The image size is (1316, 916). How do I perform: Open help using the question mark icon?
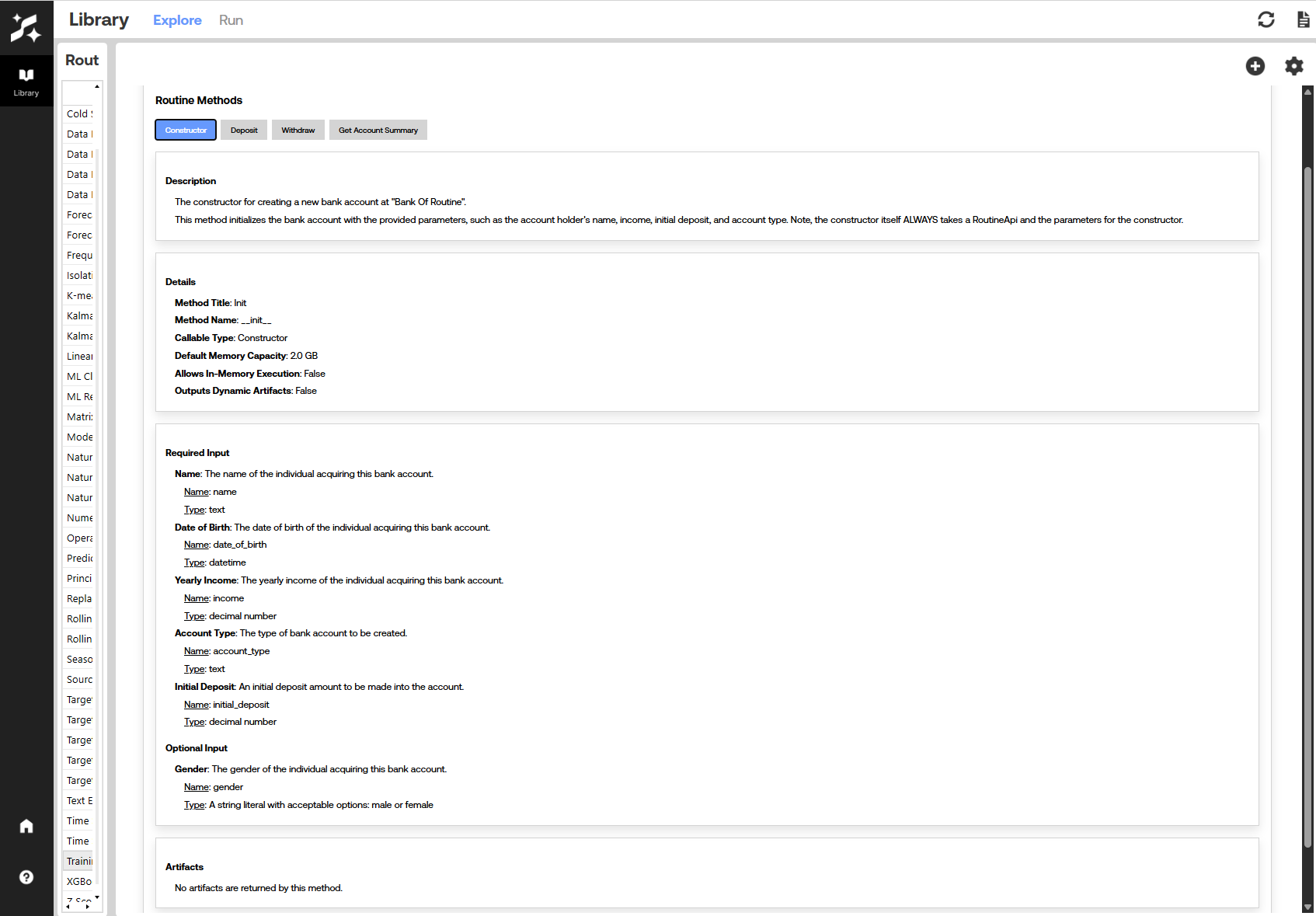[x=26, y=877]
